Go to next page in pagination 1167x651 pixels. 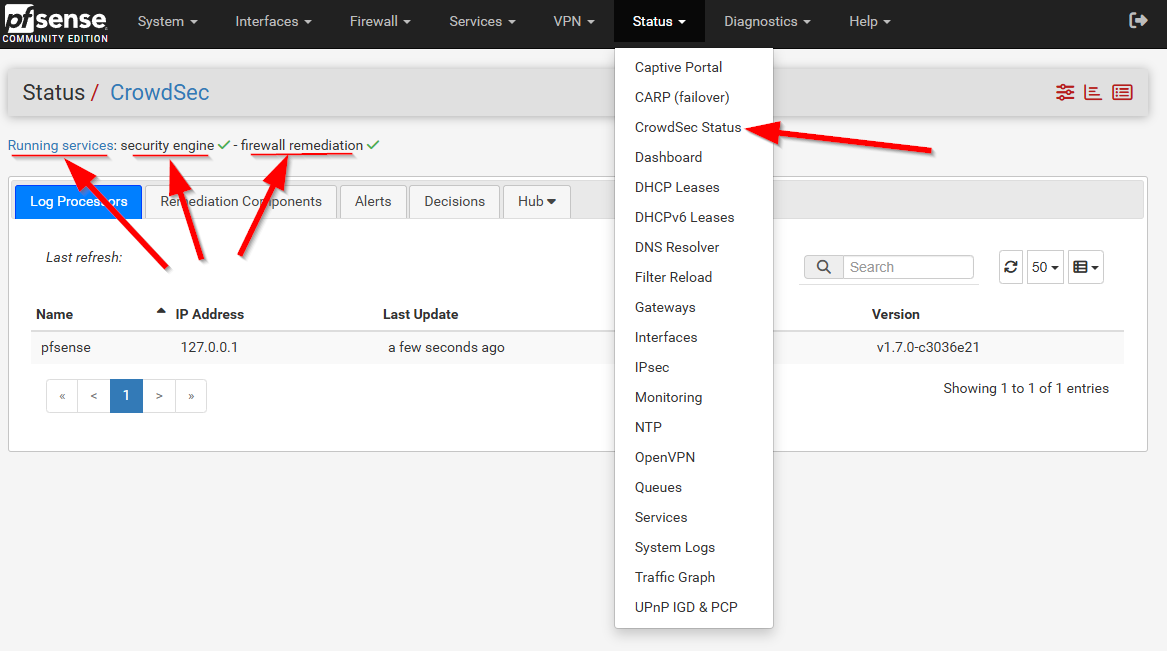click(x=159, y=396)
